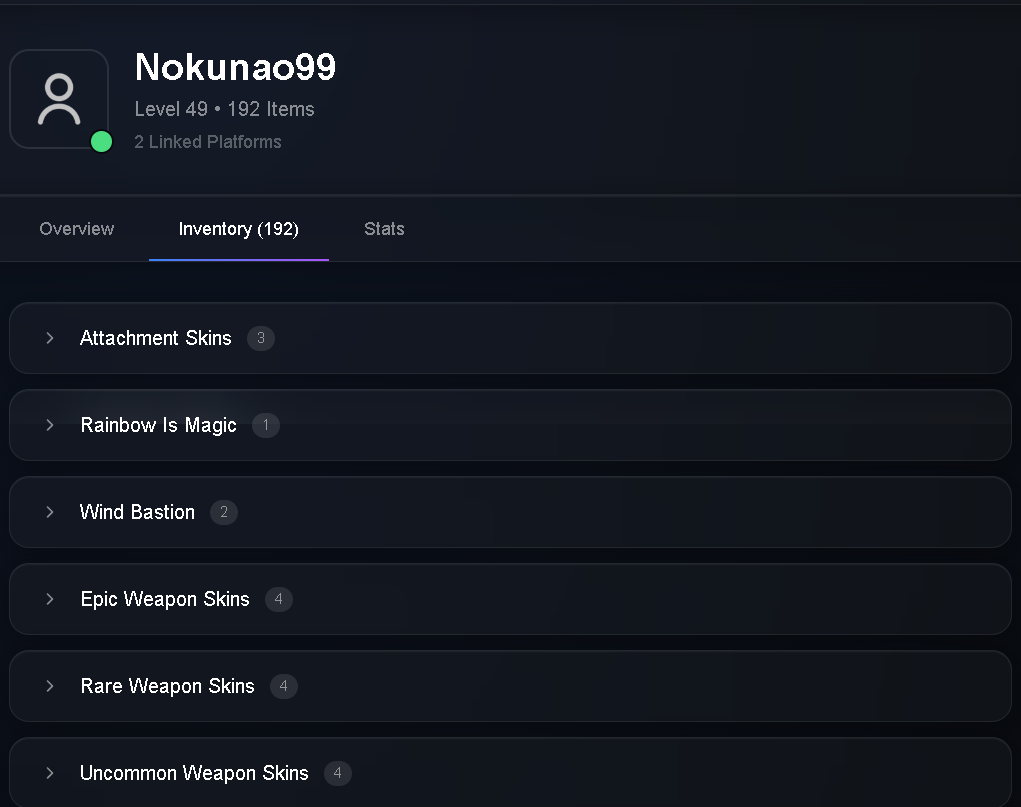Click the Rainbow Is Magic count badge
The image size is (1021, 807).
(266, 425)
